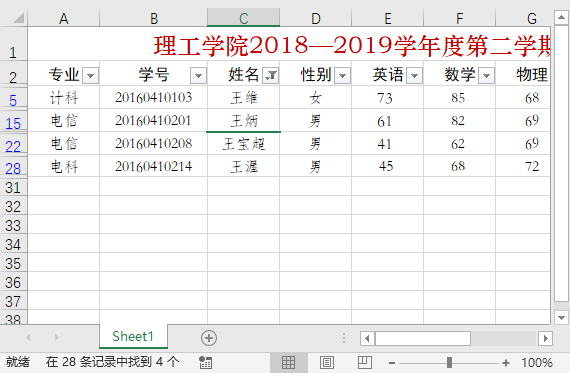Go to next sheet tab arrow
The image size is (570, 373).
[56, 338]
